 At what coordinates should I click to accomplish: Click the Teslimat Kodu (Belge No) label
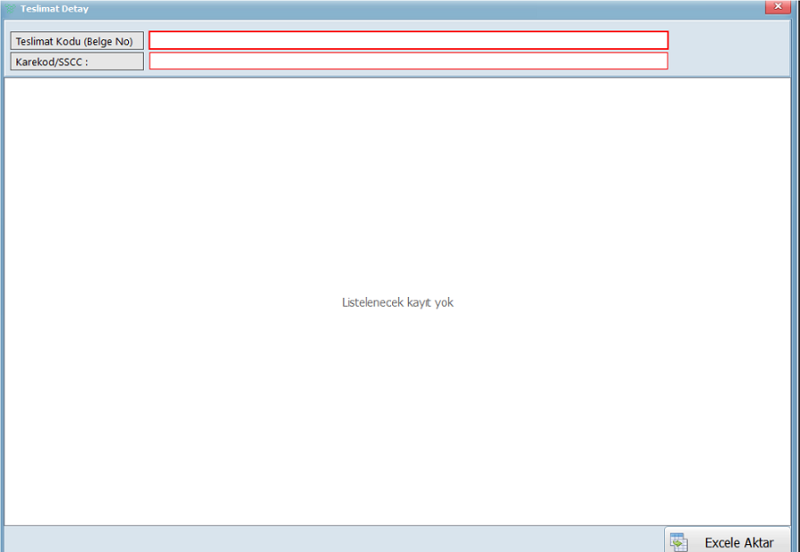coord(76,41)
